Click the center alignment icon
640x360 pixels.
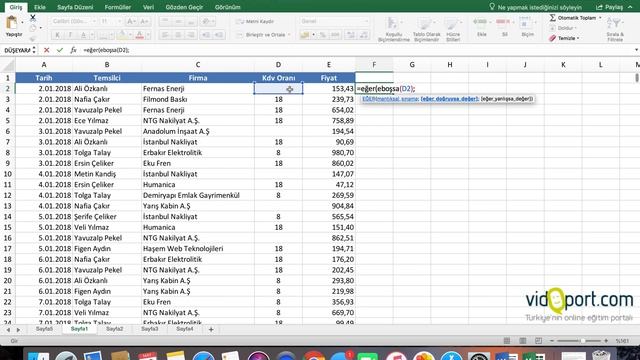tap(178, 35)
